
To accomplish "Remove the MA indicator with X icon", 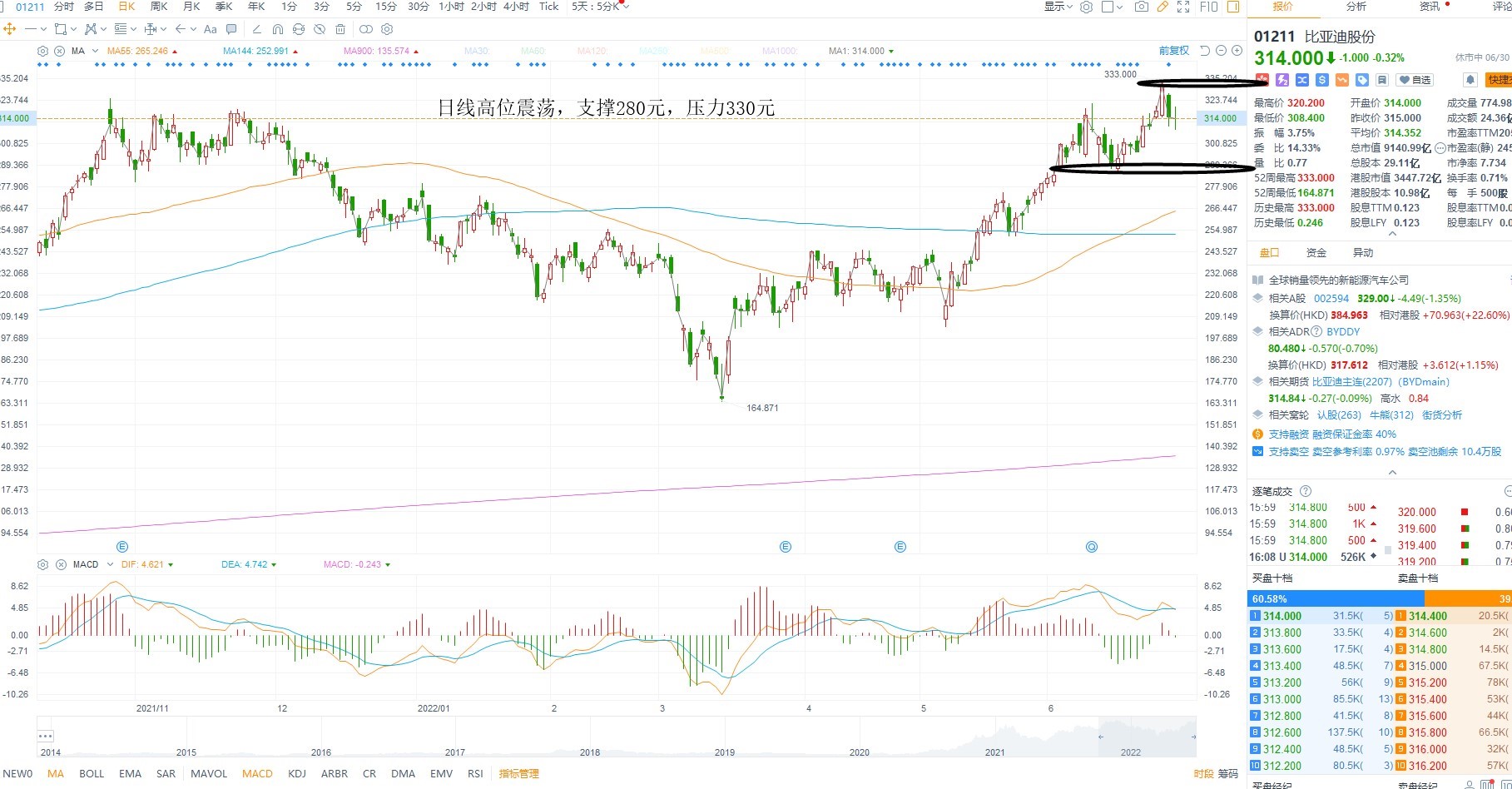I will click(60, 51).
